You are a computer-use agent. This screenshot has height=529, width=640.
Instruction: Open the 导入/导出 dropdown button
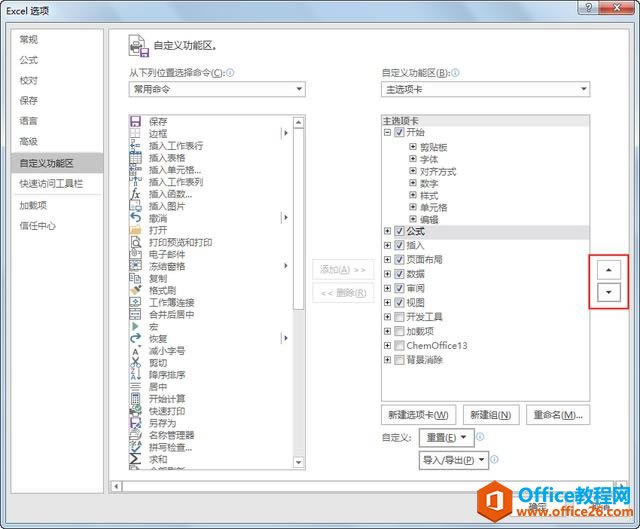pos(453,460)
